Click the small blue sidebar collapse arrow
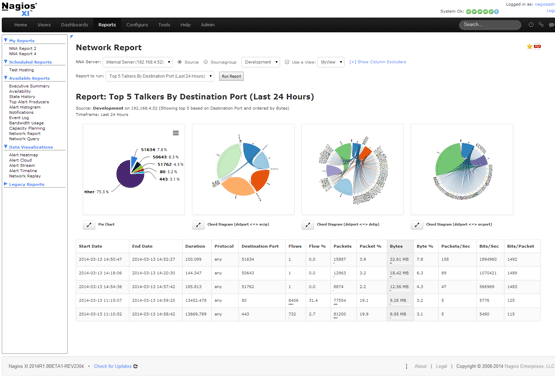This screenshot has height=376, width=555. [71, 36]
